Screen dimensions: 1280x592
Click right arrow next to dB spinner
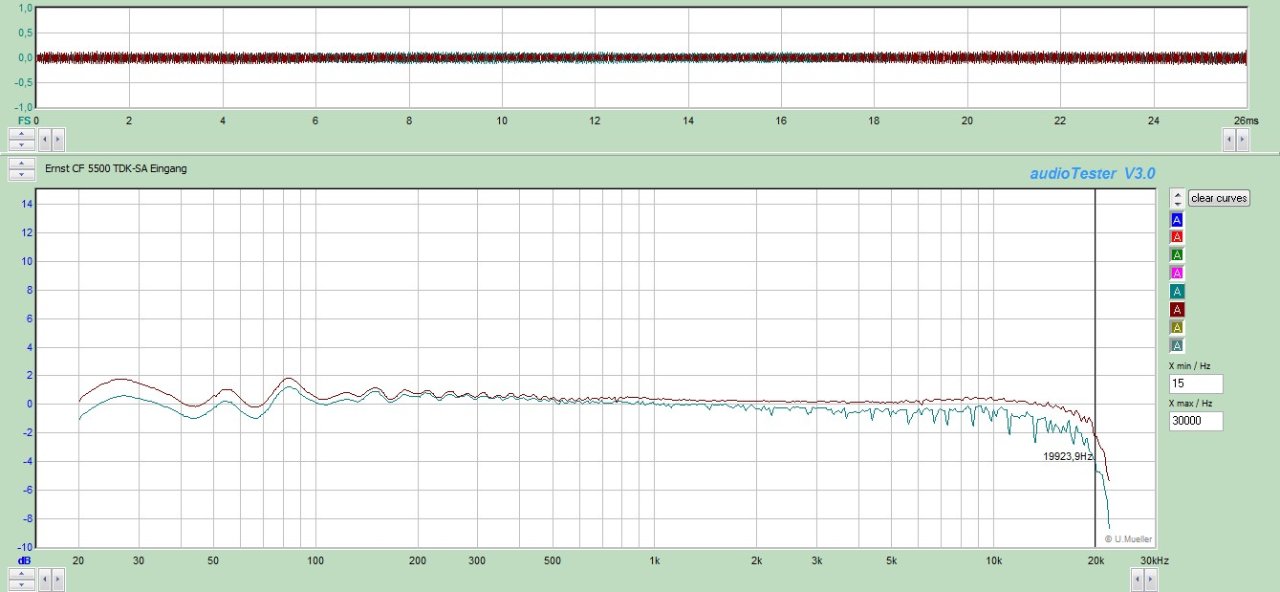click(x=58, y=578)
